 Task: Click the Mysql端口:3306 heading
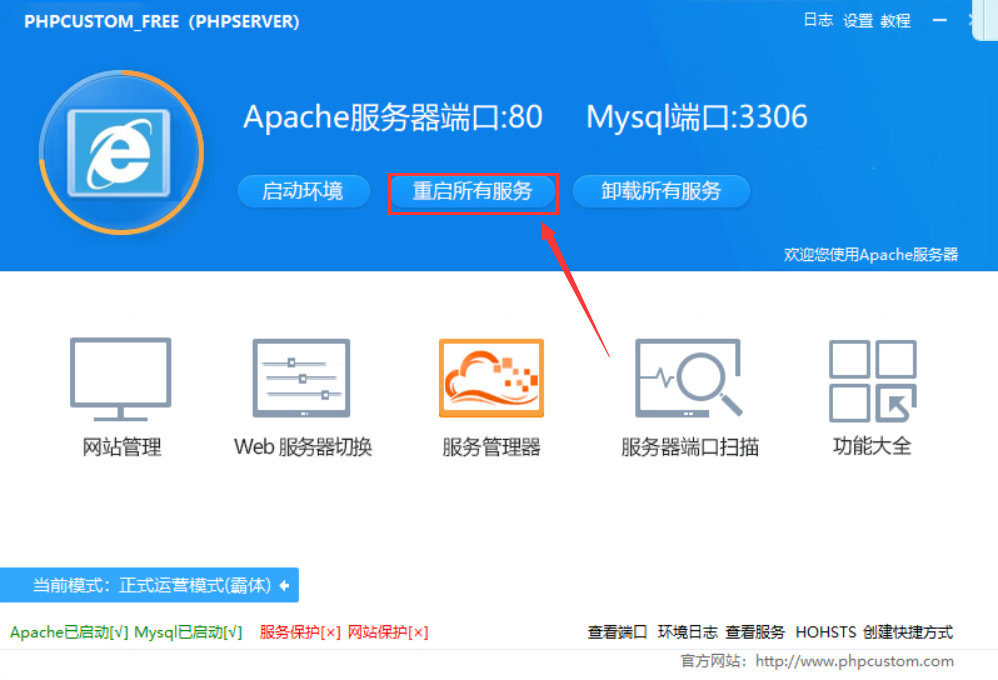[697, 117]
